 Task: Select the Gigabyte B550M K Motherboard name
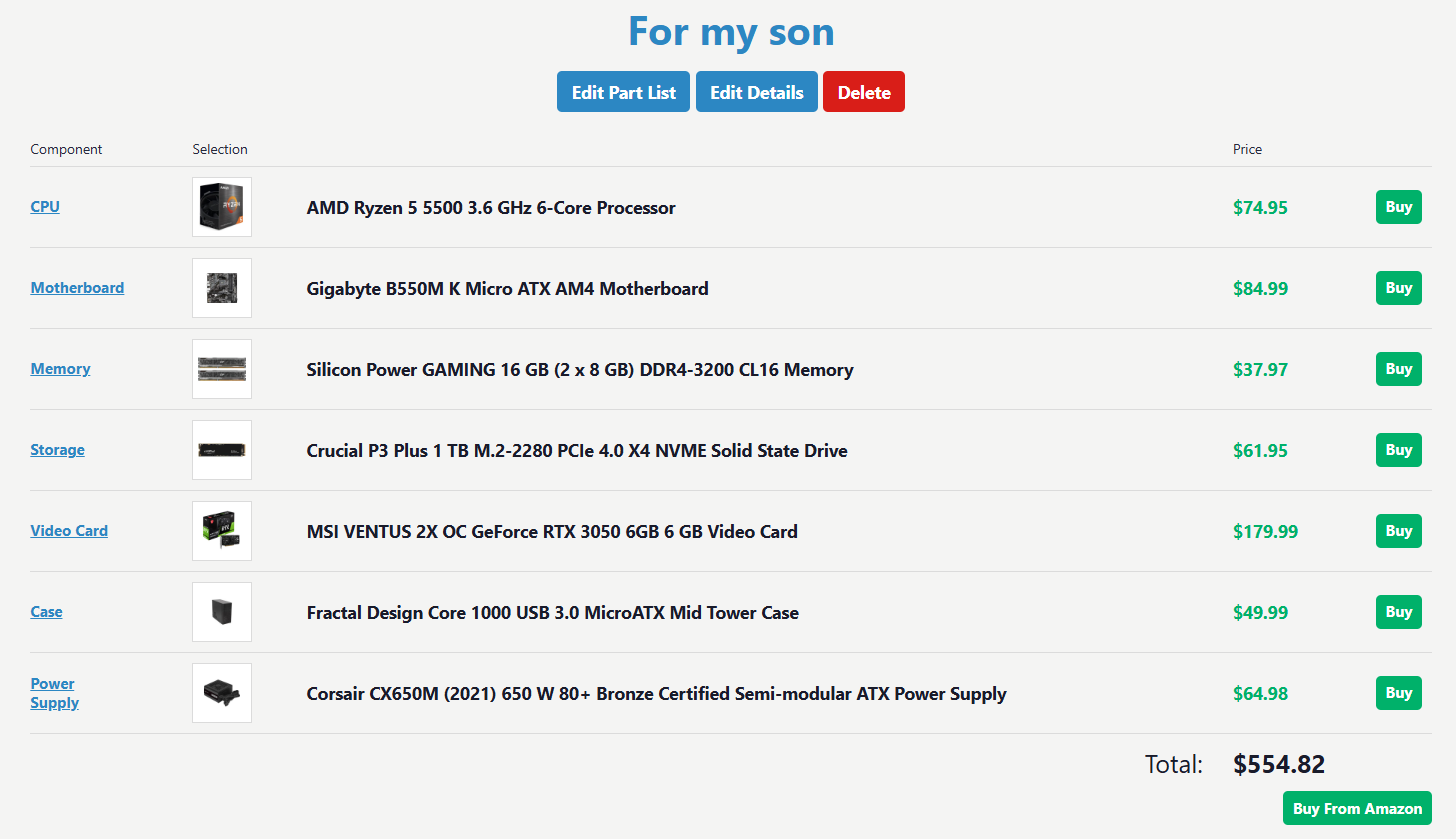click(507, 289)
